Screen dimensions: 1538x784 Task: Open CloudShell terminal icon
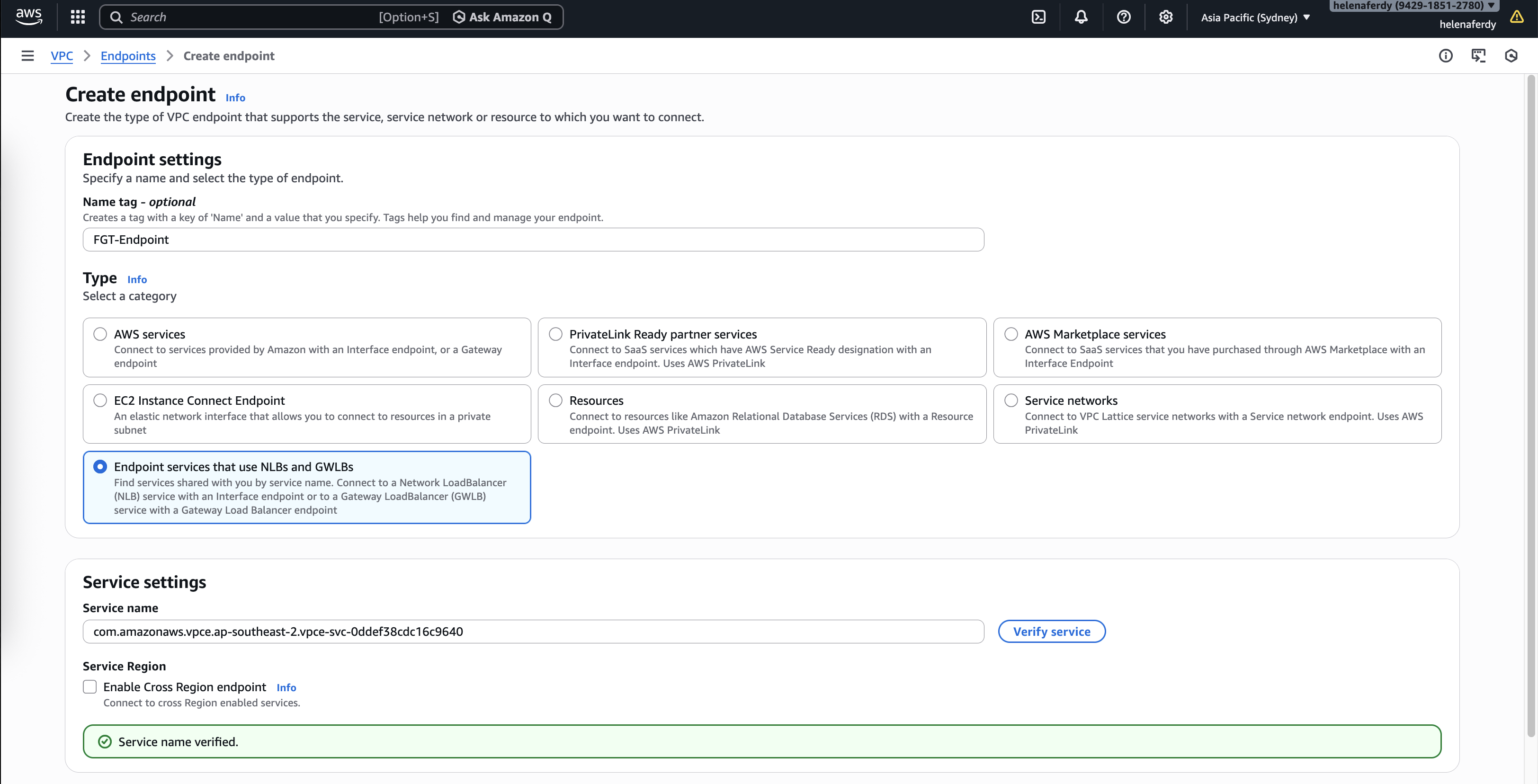tap(1038, 18)
